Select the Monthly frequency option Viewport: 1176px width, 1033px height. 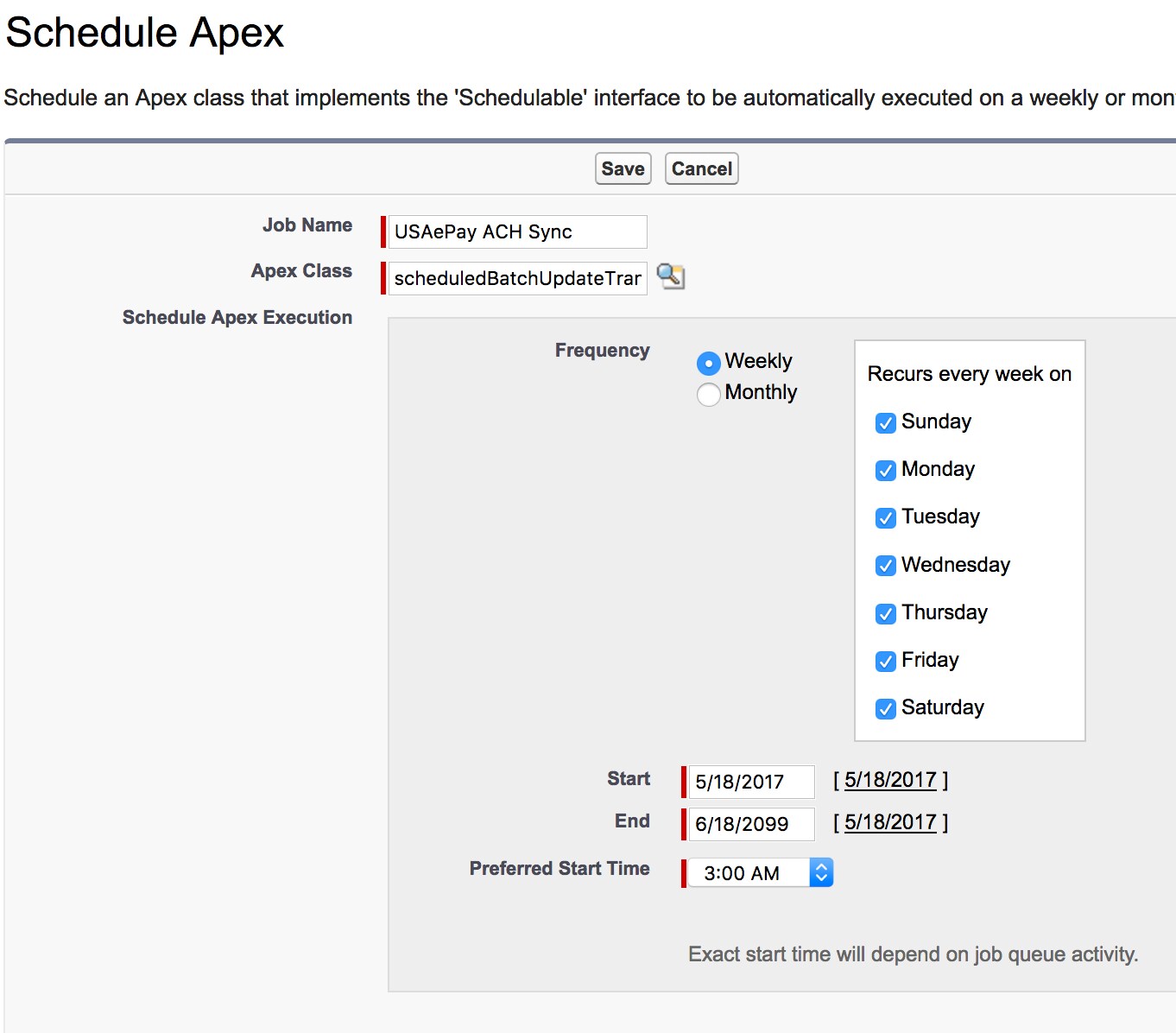(x=708, y=394)
